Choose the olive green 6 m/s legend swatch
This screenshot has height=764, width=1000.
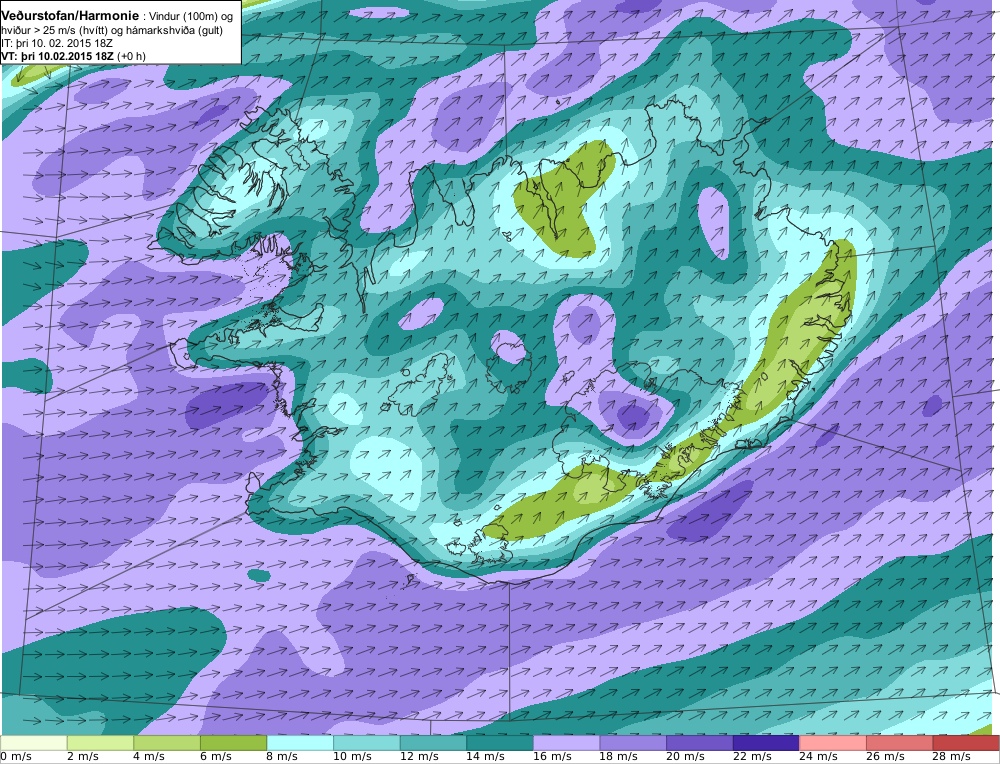[x=233, y=743]
